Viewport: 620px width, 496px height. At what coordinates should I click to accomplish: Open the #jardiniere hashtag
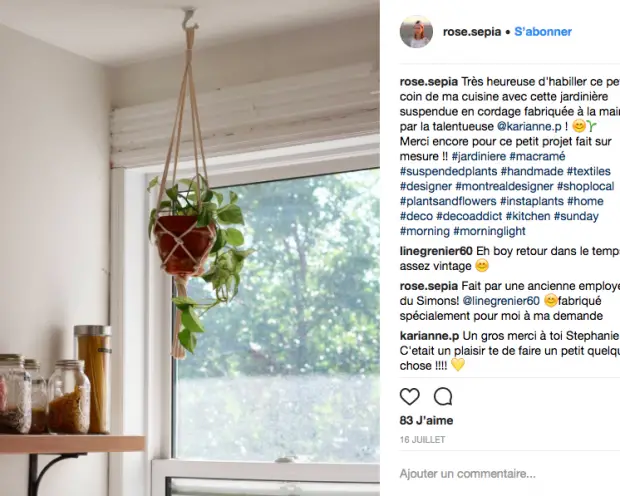click(x=479, y=156)
